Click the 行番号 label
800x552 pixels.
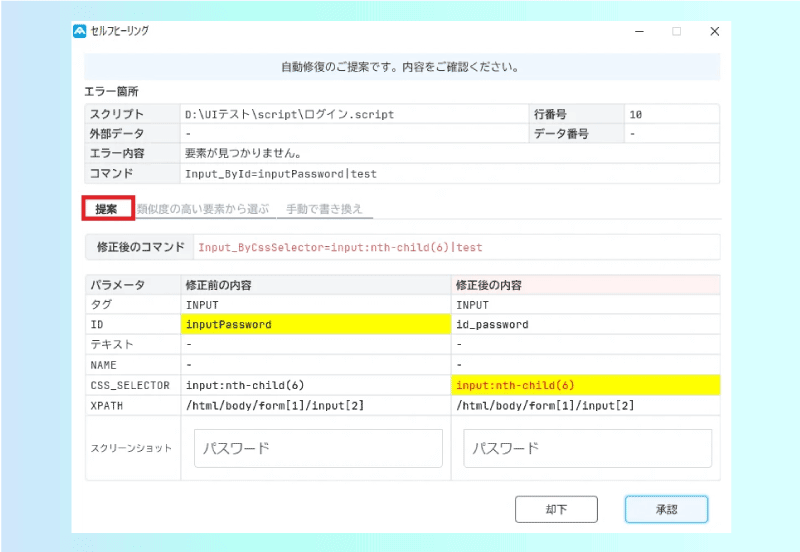coord(550,114)
